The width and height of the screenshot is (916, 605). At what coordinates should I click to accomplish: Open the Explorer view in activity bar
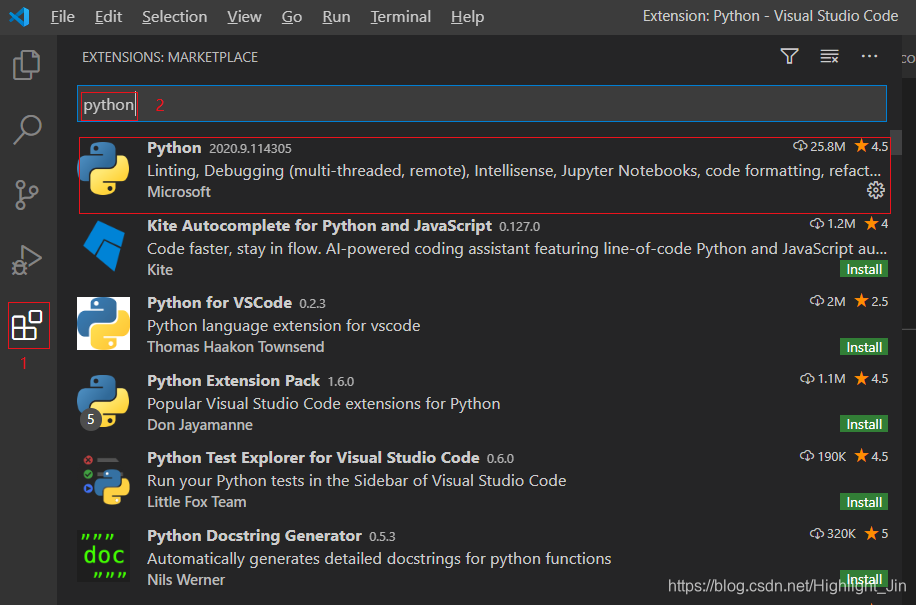pyautogui.click(x=27, y=65)
